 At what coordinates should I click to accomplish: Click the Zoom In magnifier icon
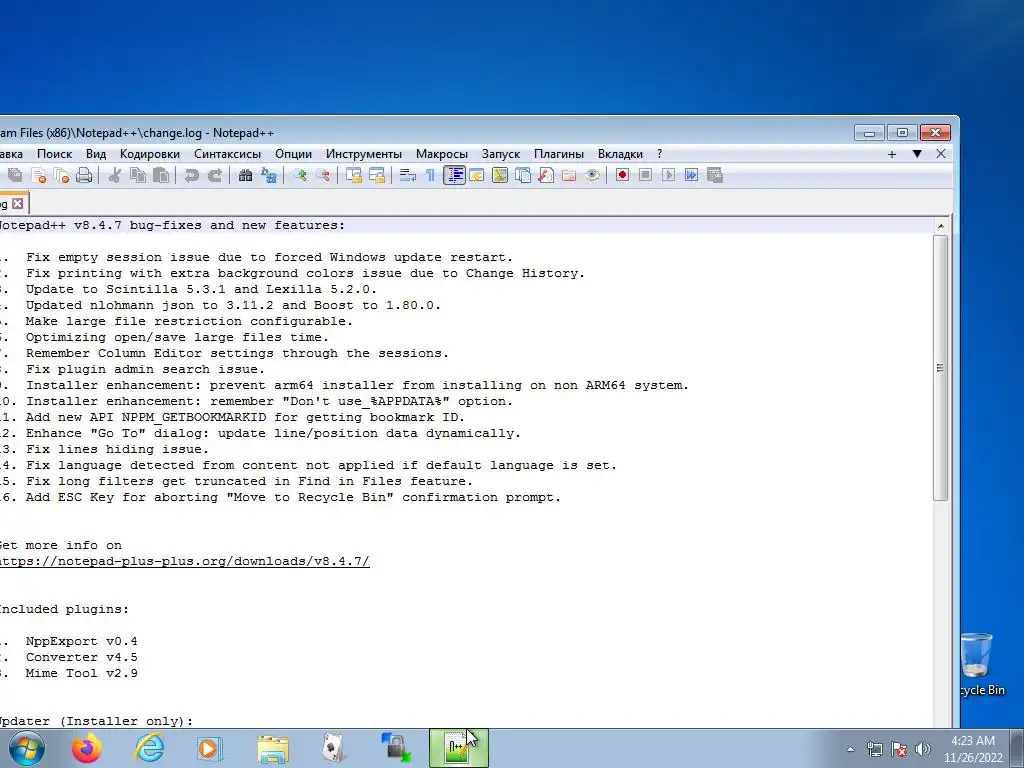point(300,175)
